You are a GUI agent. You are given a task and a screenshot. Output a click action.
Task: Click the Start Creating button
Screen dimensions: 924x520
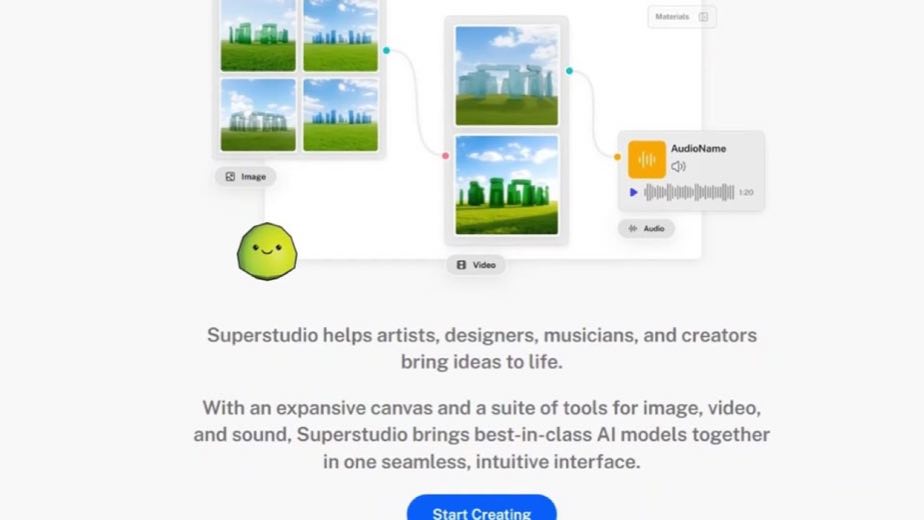point(481,508)
